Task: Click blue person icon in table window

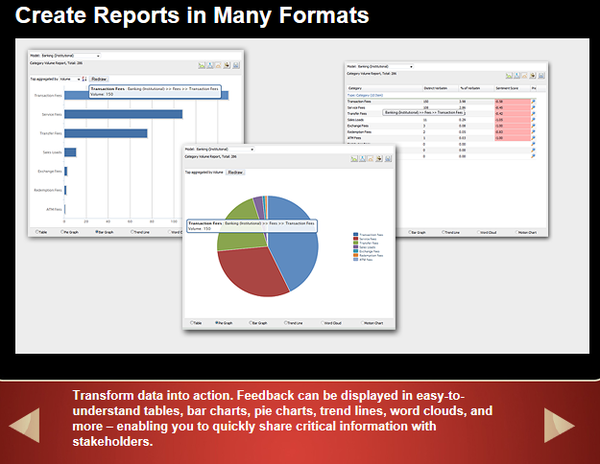Action: click(517, 76)
